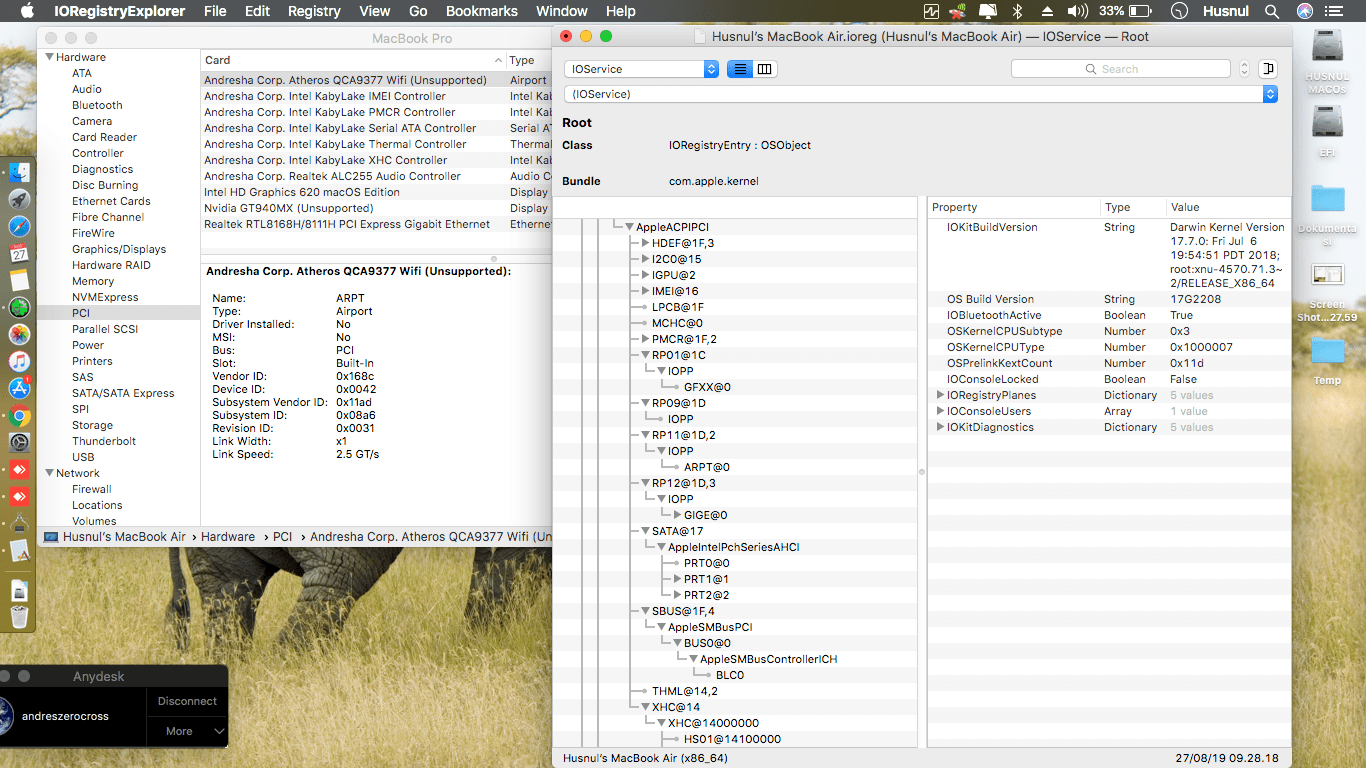
Task: Launch Google Chrome from the dock
Action: click(19, 415)
